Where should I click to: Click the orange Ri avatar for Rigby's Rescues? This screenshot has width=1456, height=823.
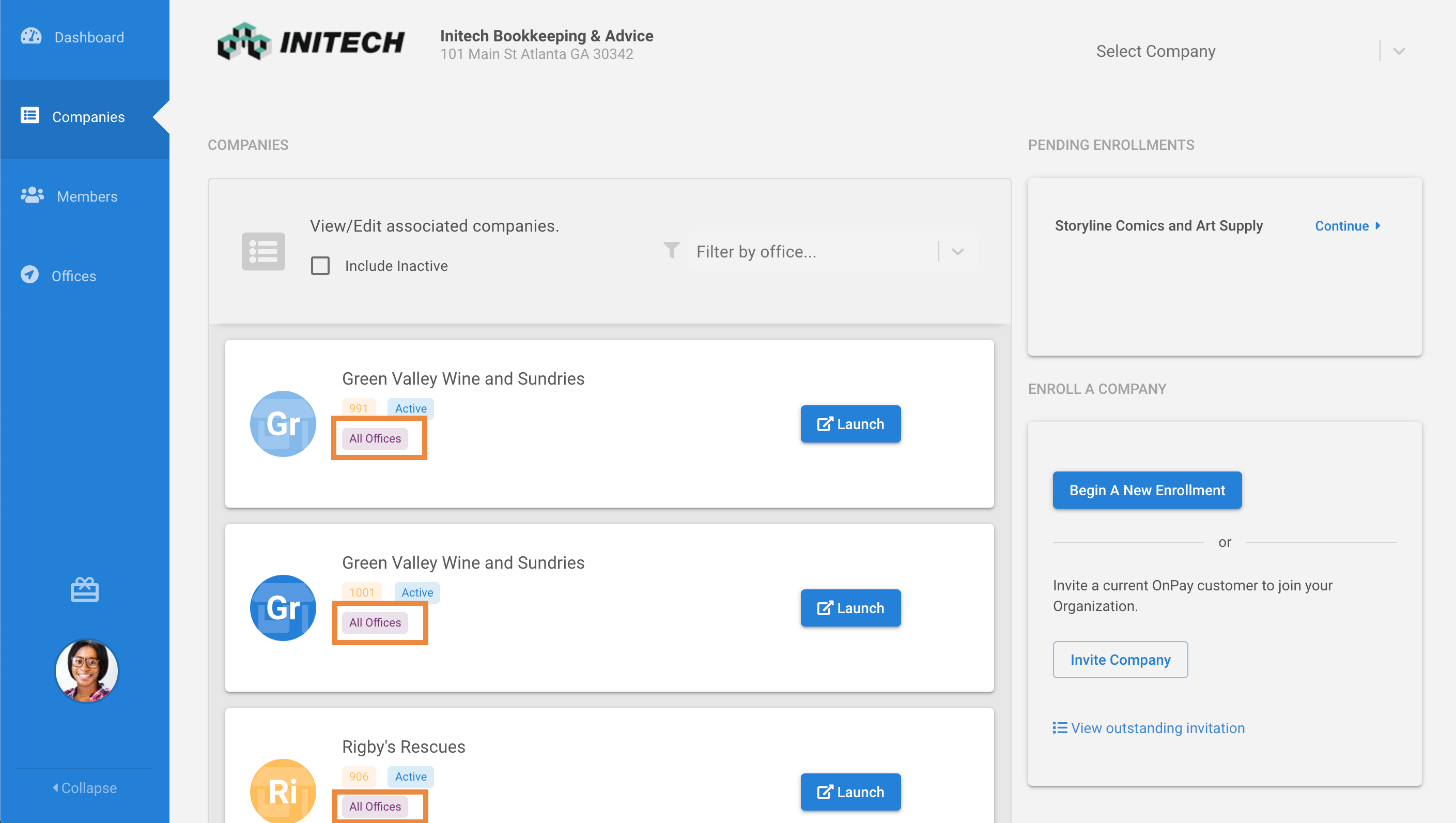[283, 791]
